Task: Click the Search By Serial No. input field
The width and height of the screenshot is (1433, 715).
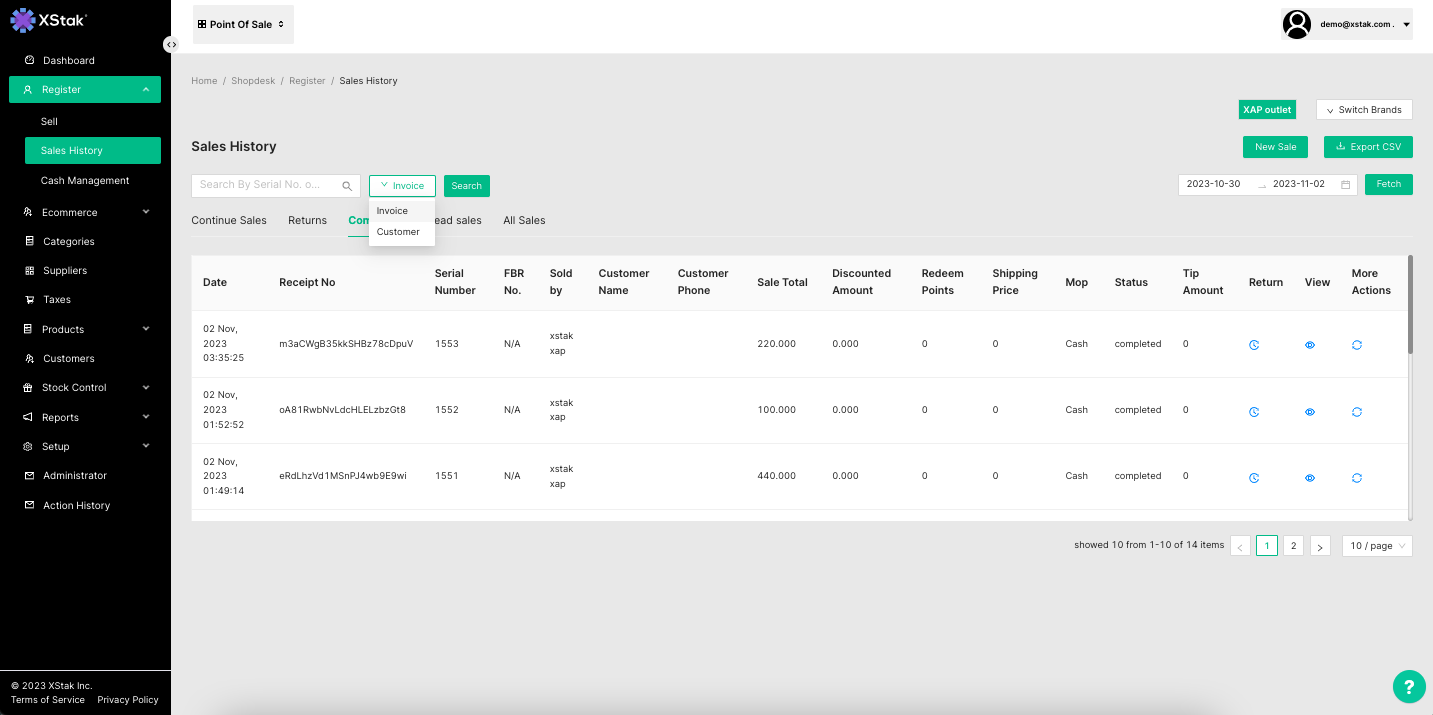Action: click(267, 185)
